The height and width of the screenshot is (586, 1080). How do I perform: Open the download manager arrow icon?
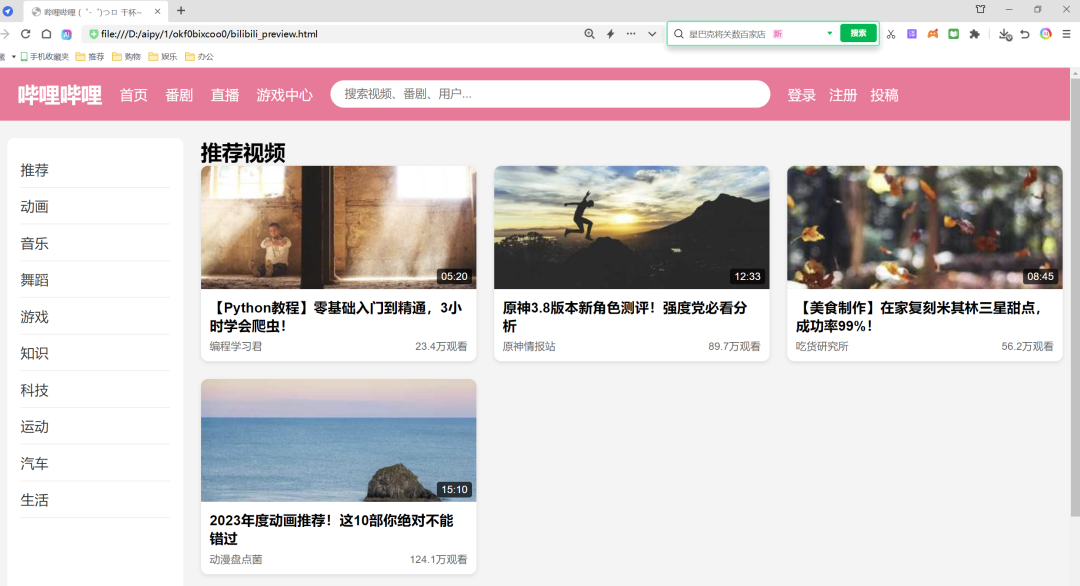pos(1004,33)
